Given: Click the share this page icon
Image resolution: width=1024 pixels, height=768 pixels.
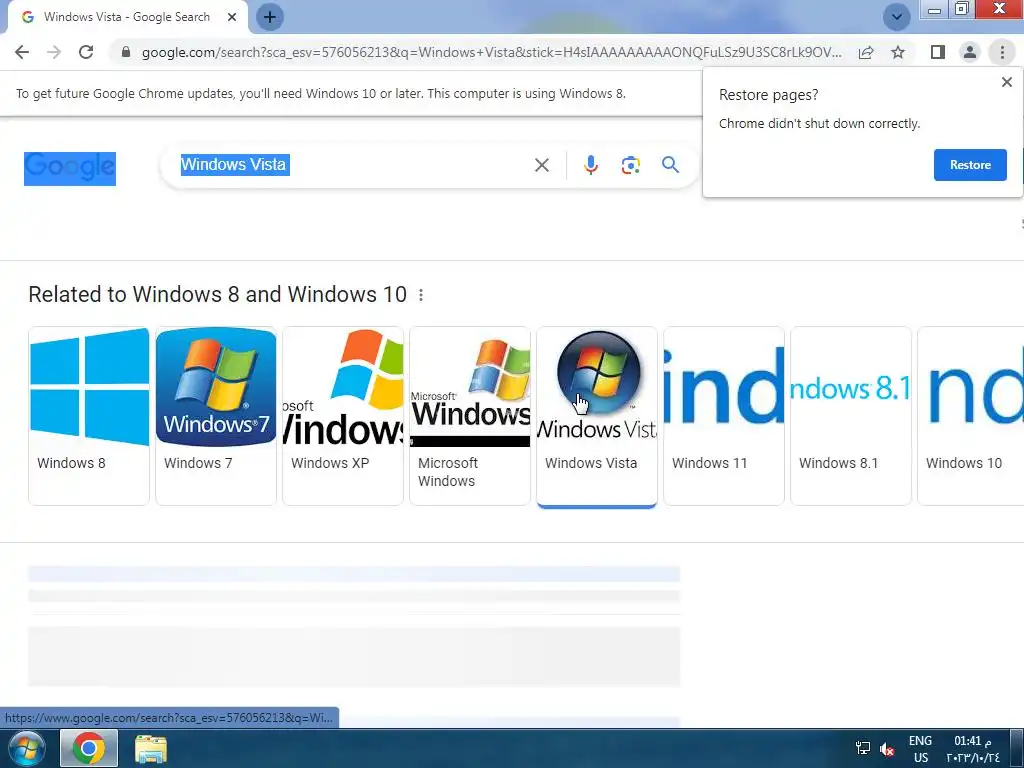Looking at the screenshot, I should pos(866,52).
